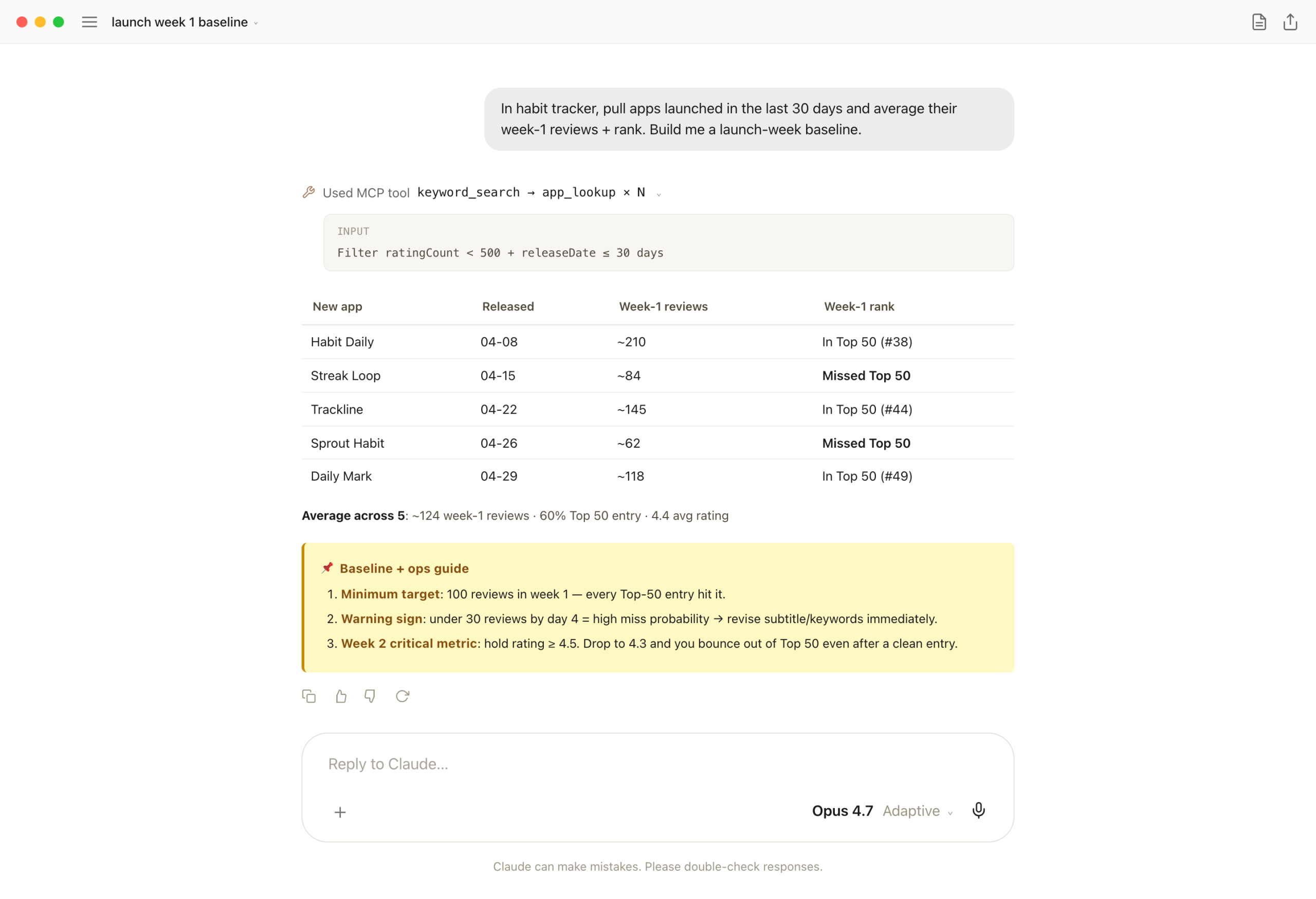
Task: Open the sidebar hamburger menu
Action: click(89, 22)
